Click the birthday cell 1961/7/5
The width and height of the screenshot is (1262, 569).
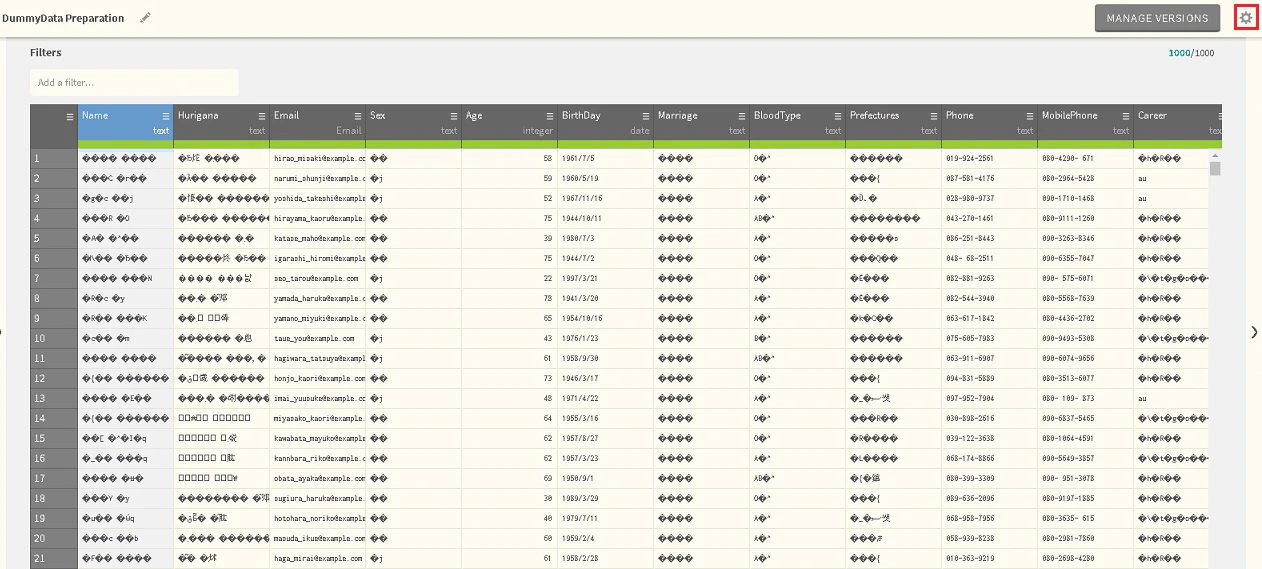tap(606, 159)
